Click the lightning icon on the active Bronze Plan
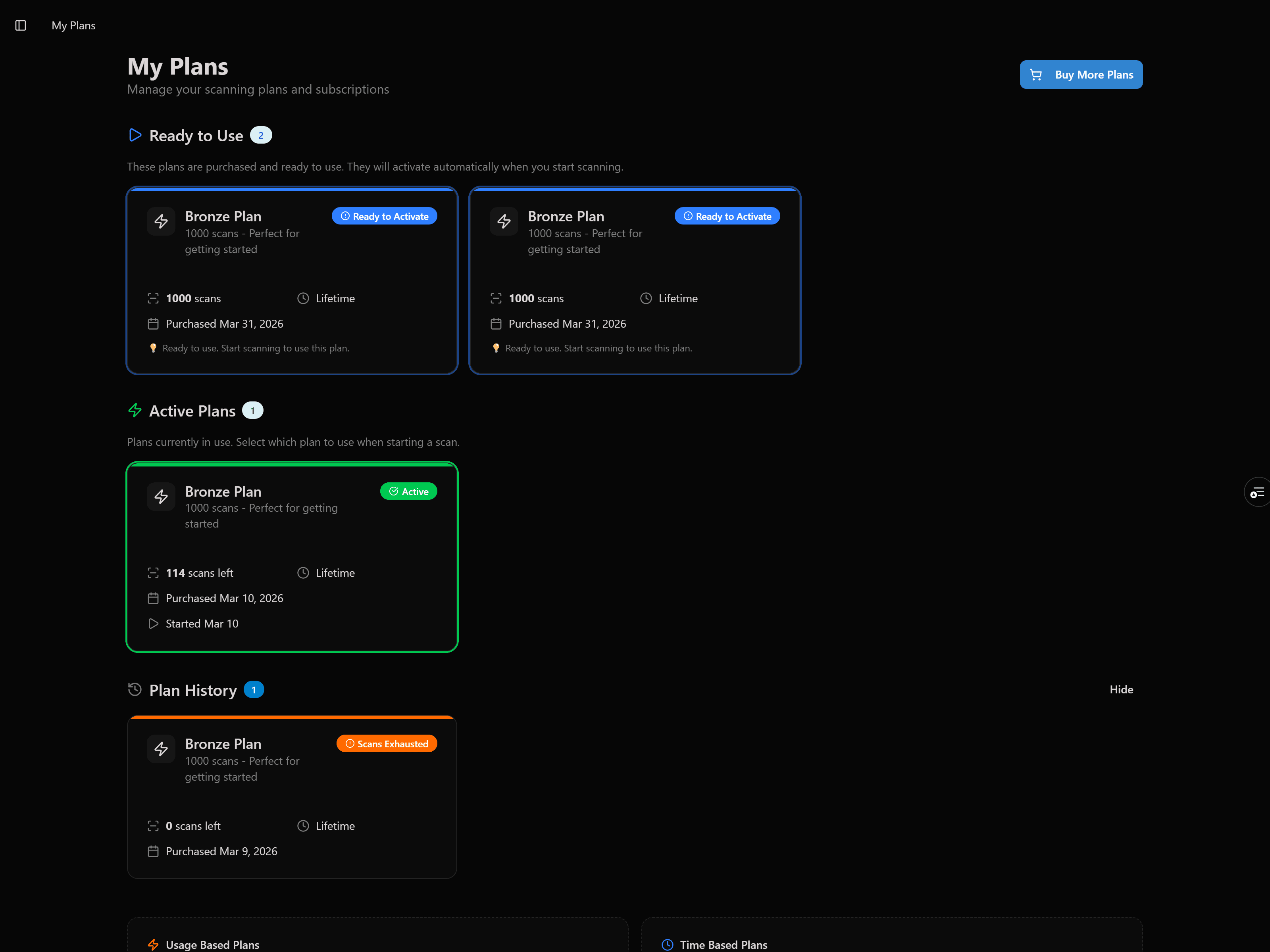 [x=162, y=496]
